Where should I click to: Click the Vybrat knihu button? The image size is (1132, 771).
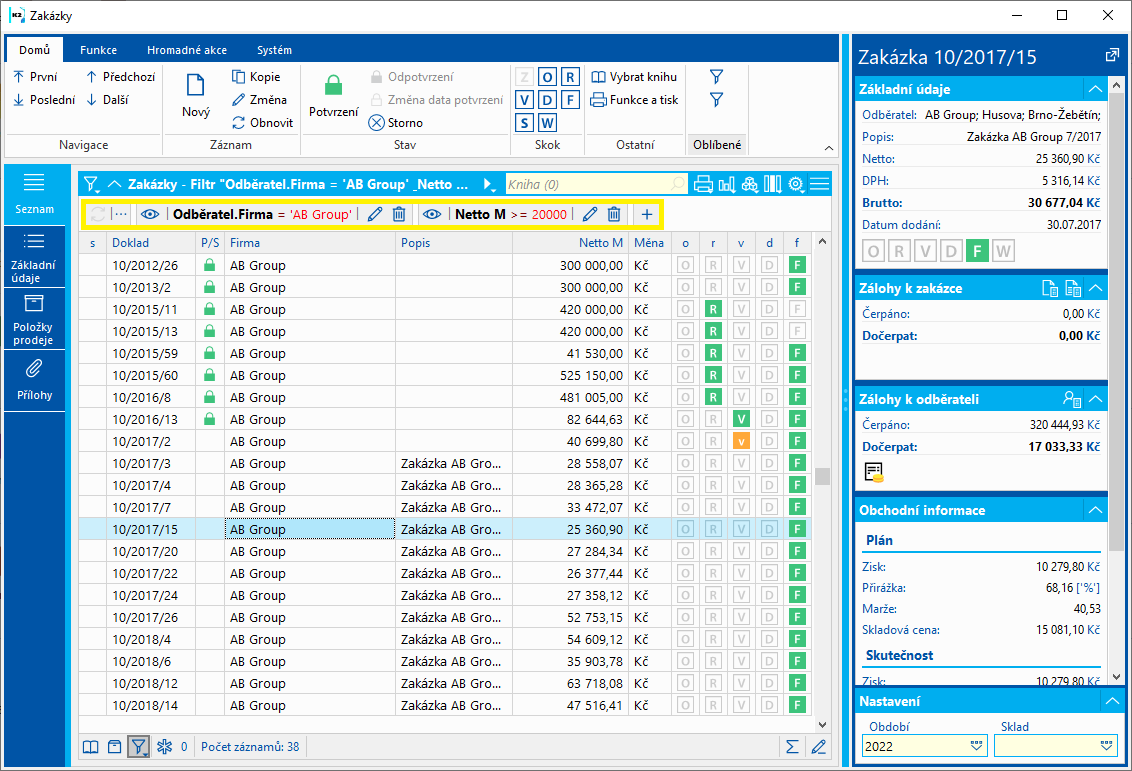pyautogui.click(x=634, y=77)
